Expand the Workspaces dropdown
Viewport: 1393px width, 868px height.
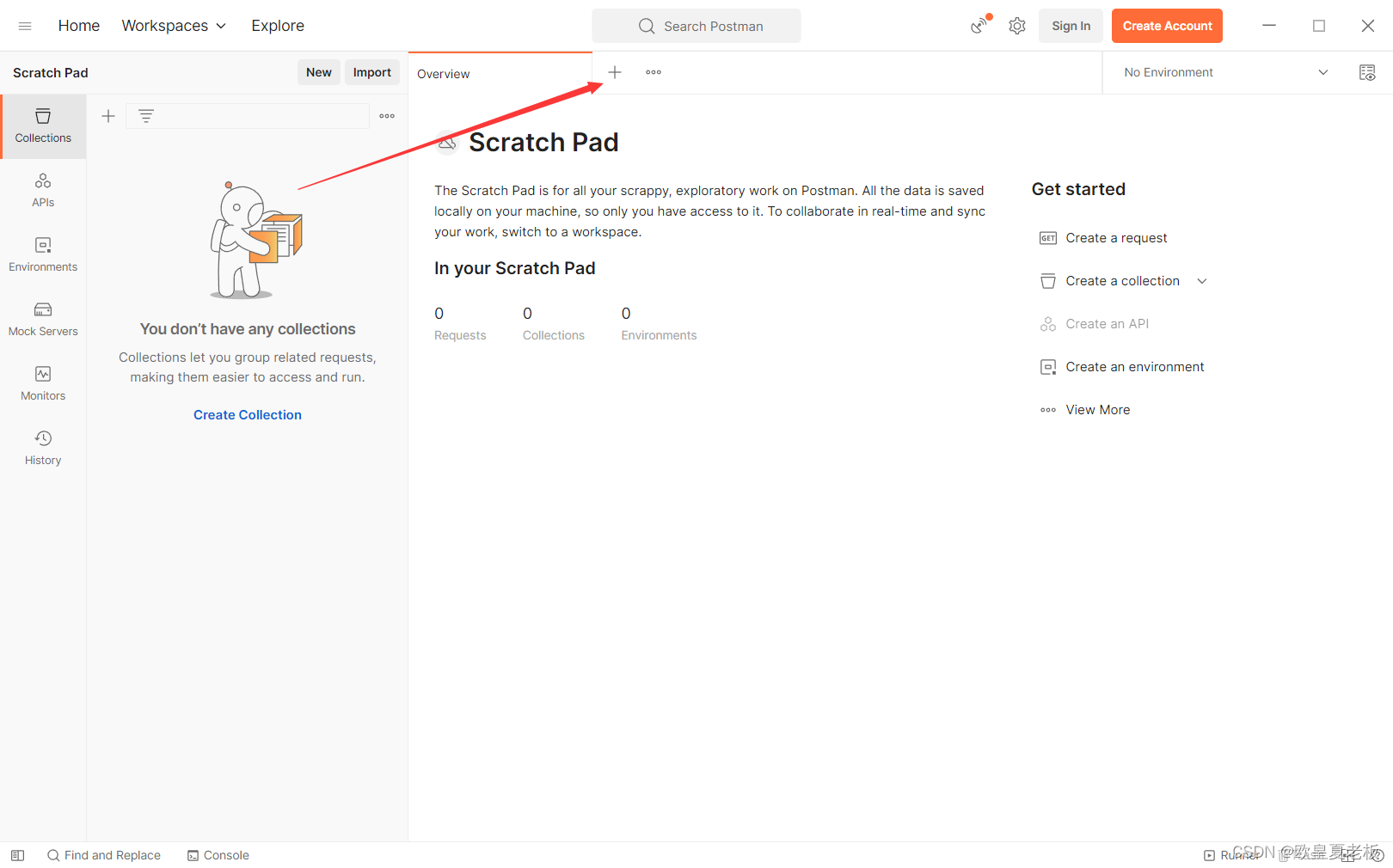[174, 26]
